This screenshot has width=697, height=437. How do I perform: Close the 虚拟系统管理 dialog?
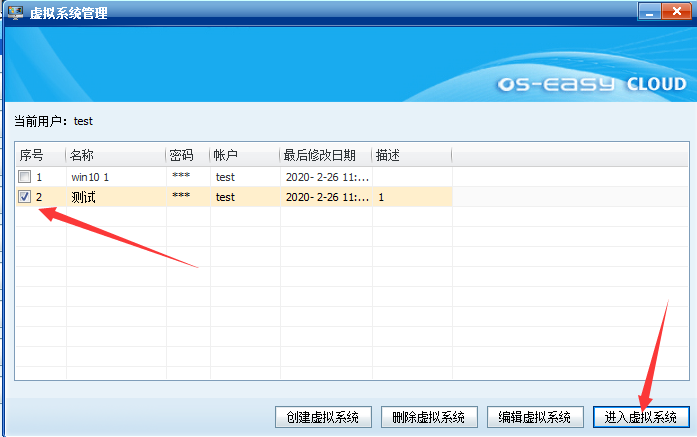[x=678, y=12]
